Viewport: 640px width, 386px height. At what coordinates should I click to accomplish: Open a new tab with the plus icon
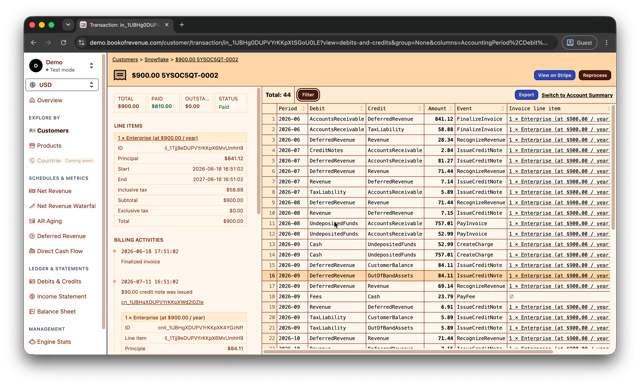182,25
